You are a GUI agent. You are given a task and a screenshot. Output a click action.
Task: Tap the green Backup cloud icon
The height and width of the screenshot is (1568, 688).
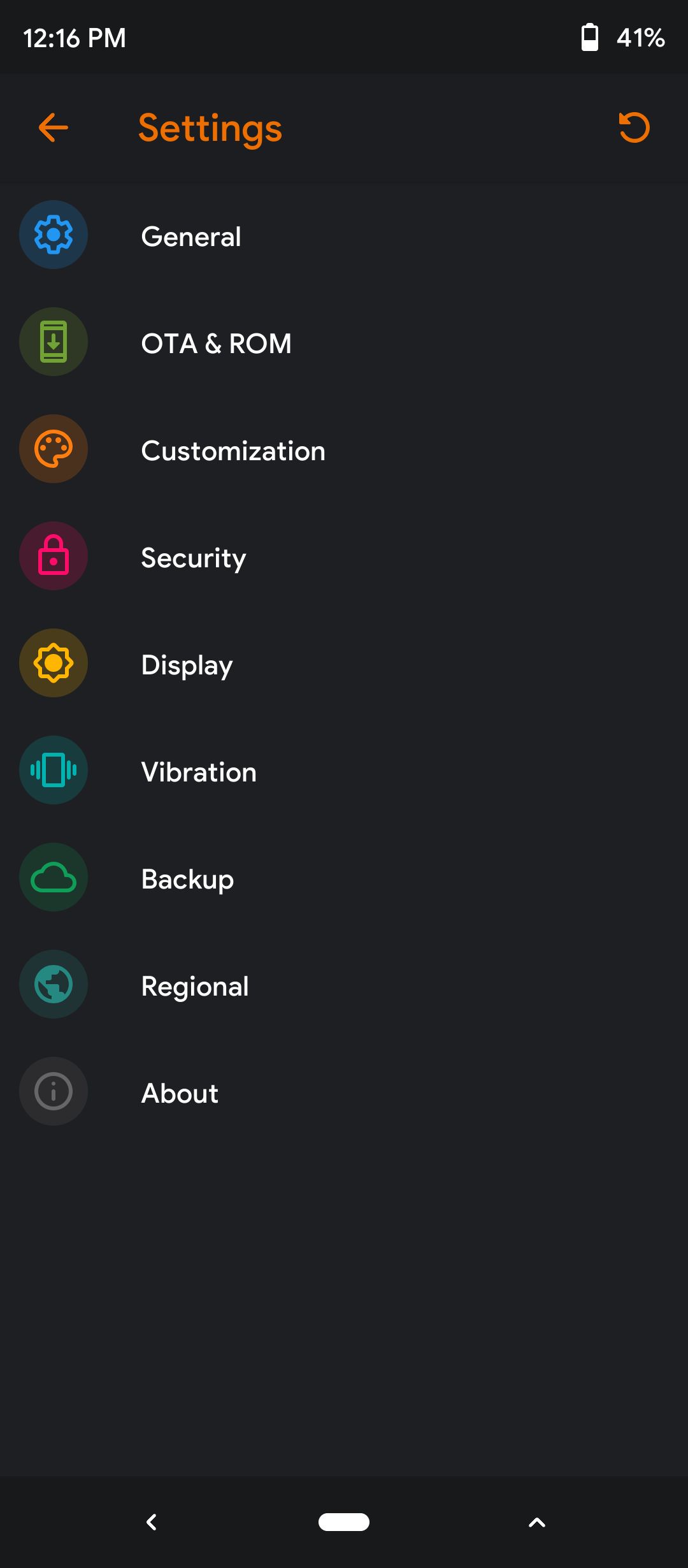[x=54, y=877]
